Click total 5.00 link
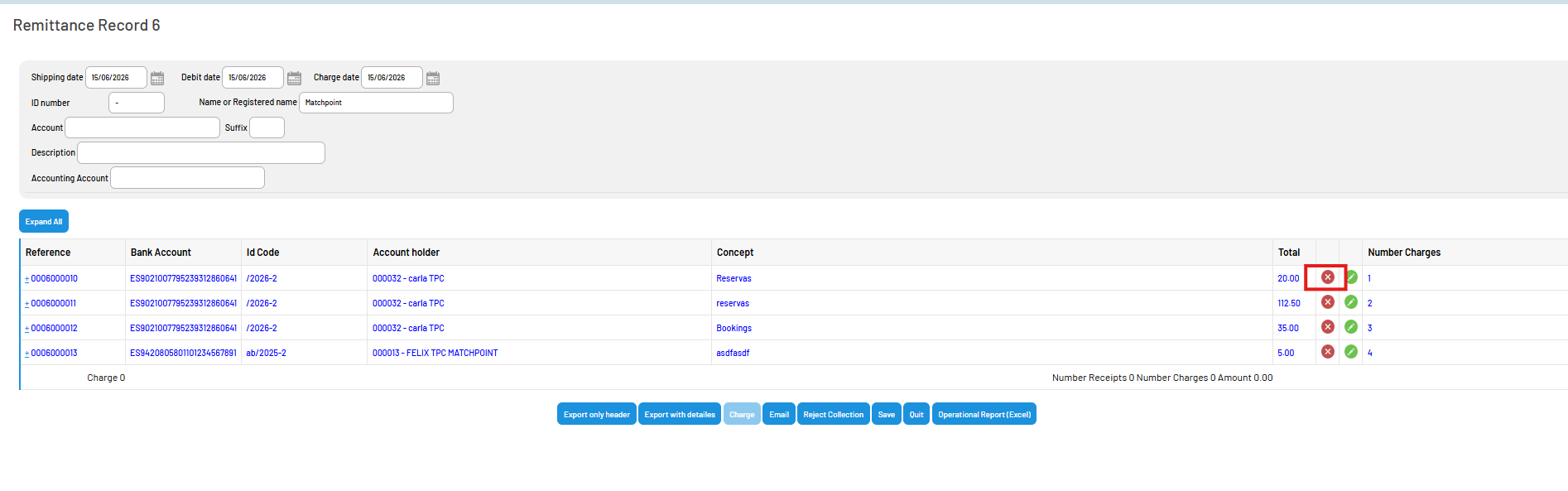Screen dimensions: 1568x491 1286,353
